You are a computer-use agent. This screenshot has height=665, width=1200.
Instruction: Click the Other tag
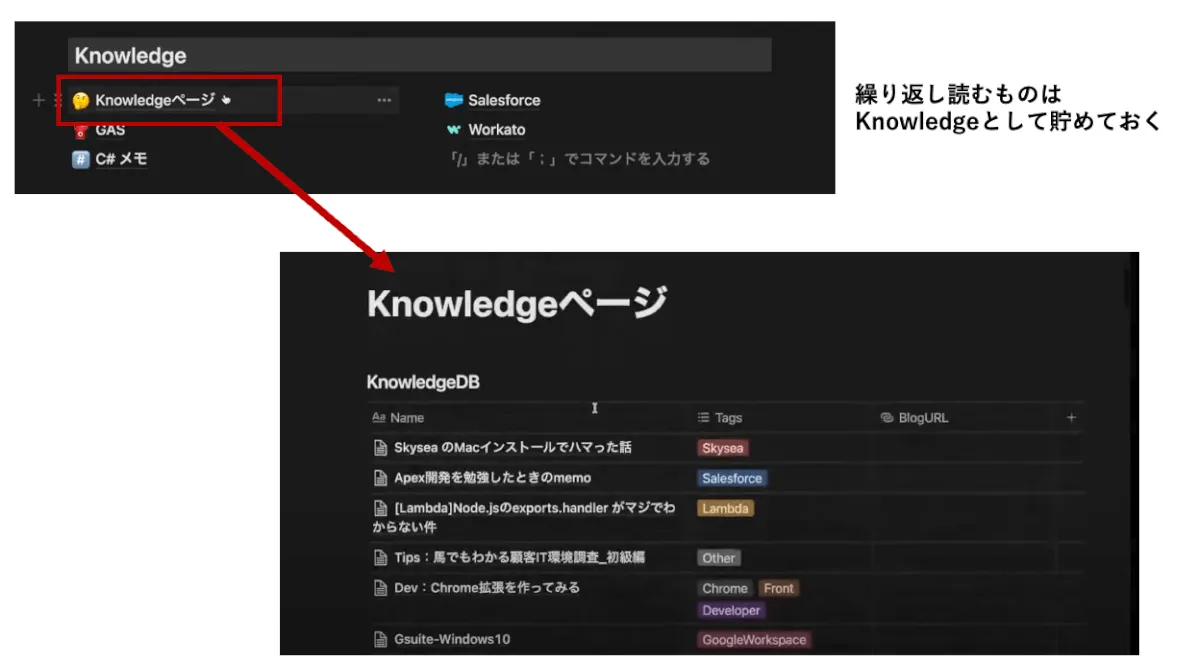point(719,558)
